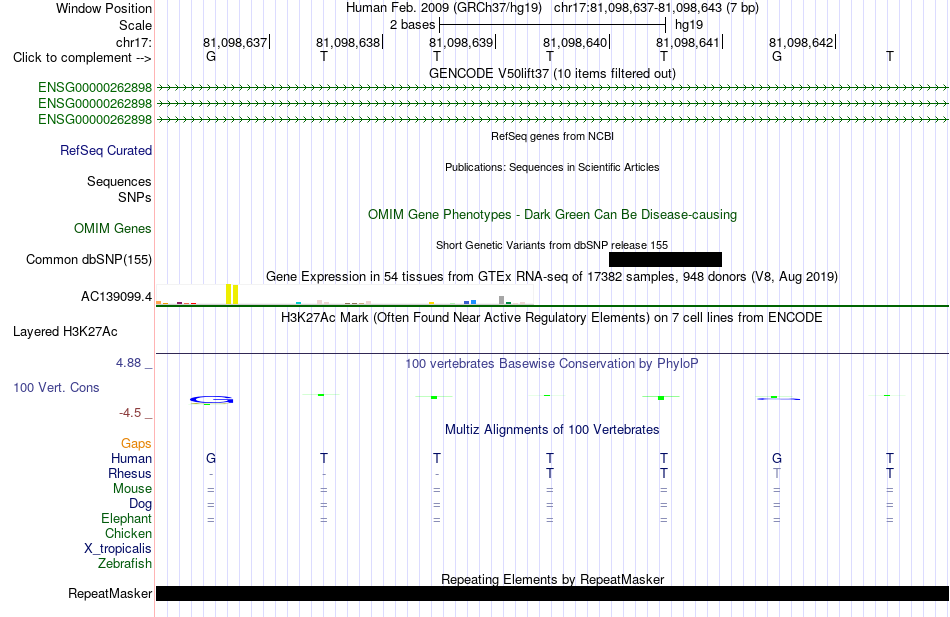The width and height of the screenshot is (950, 617).
Task: Click the 81,098,641 position marker
Action: pyautogui.click(x=688, y=42)
